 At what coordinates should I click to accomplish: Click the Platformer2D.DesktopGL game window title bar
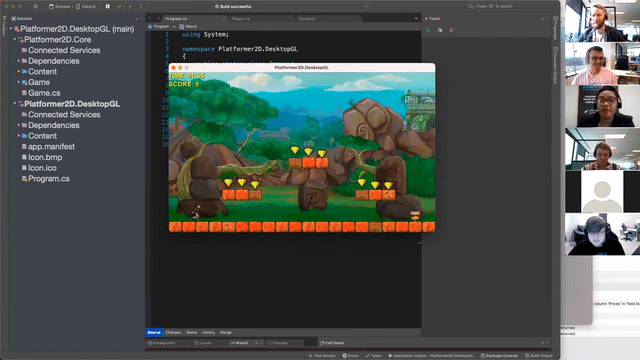(302, 68)
